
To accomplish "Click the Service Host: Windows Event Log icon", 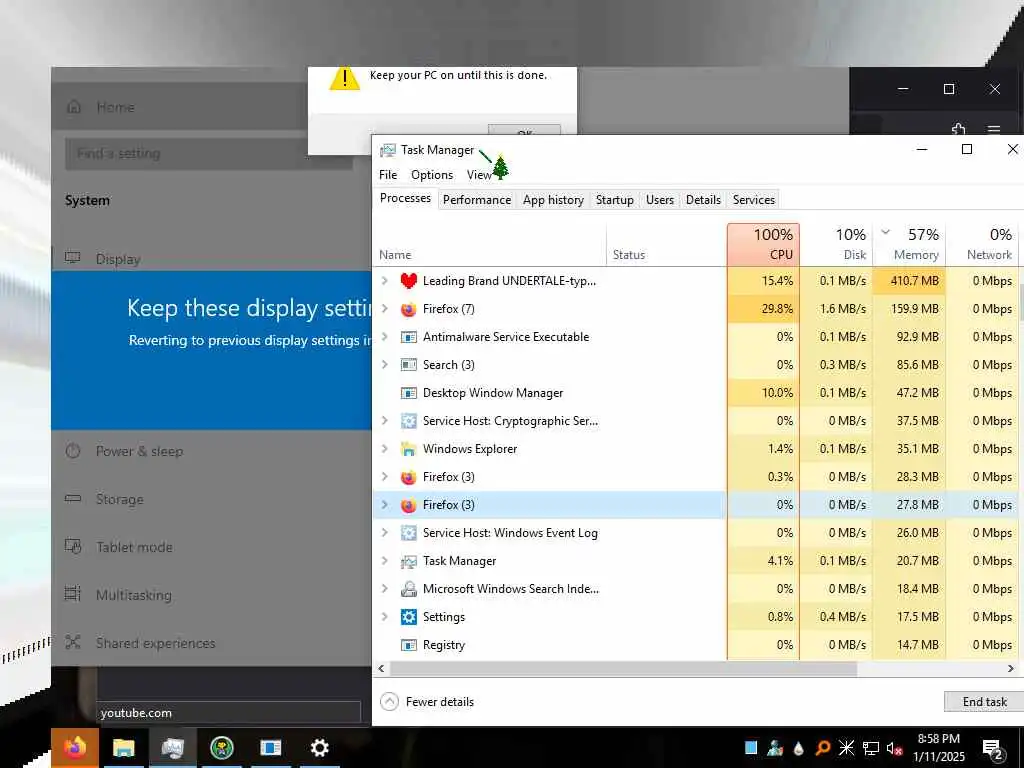I will pos(408,533).
